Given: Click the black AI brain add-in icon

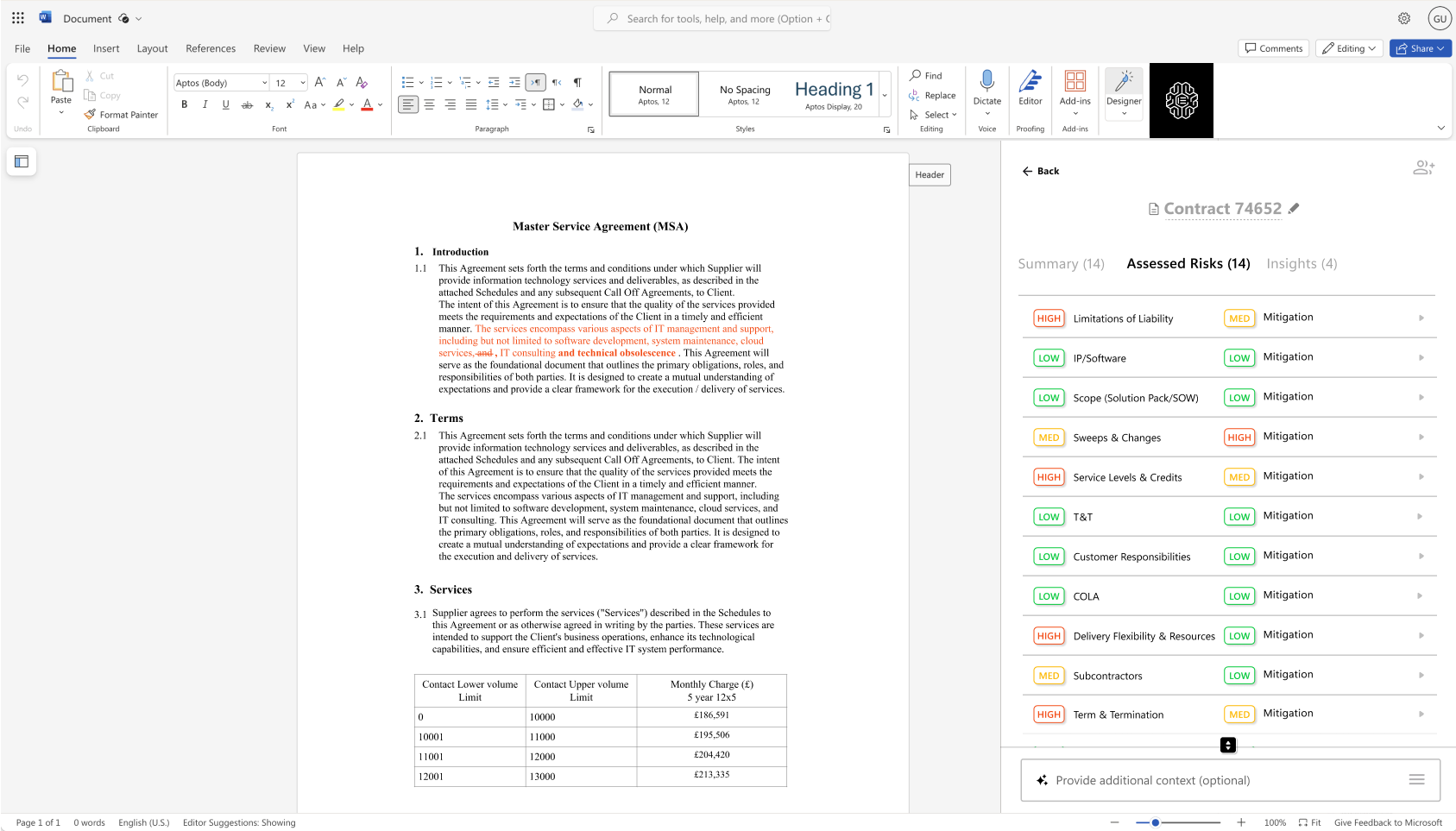Looking at the screenshot, I should (x=1182, y=100).
